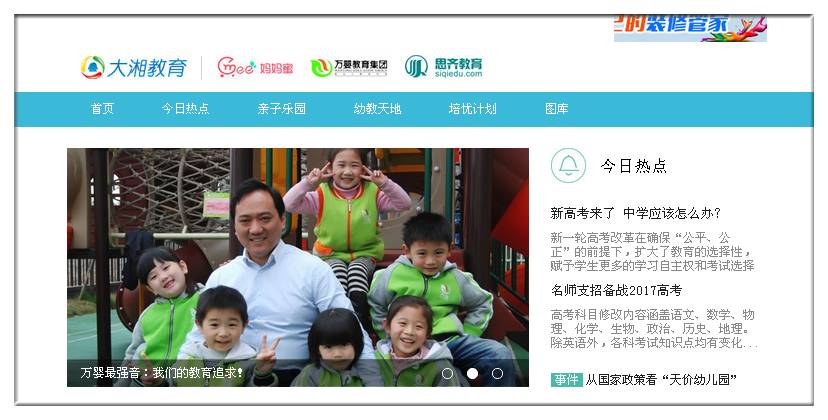Open the 万婴教育集团 logo link

[349, 68]
